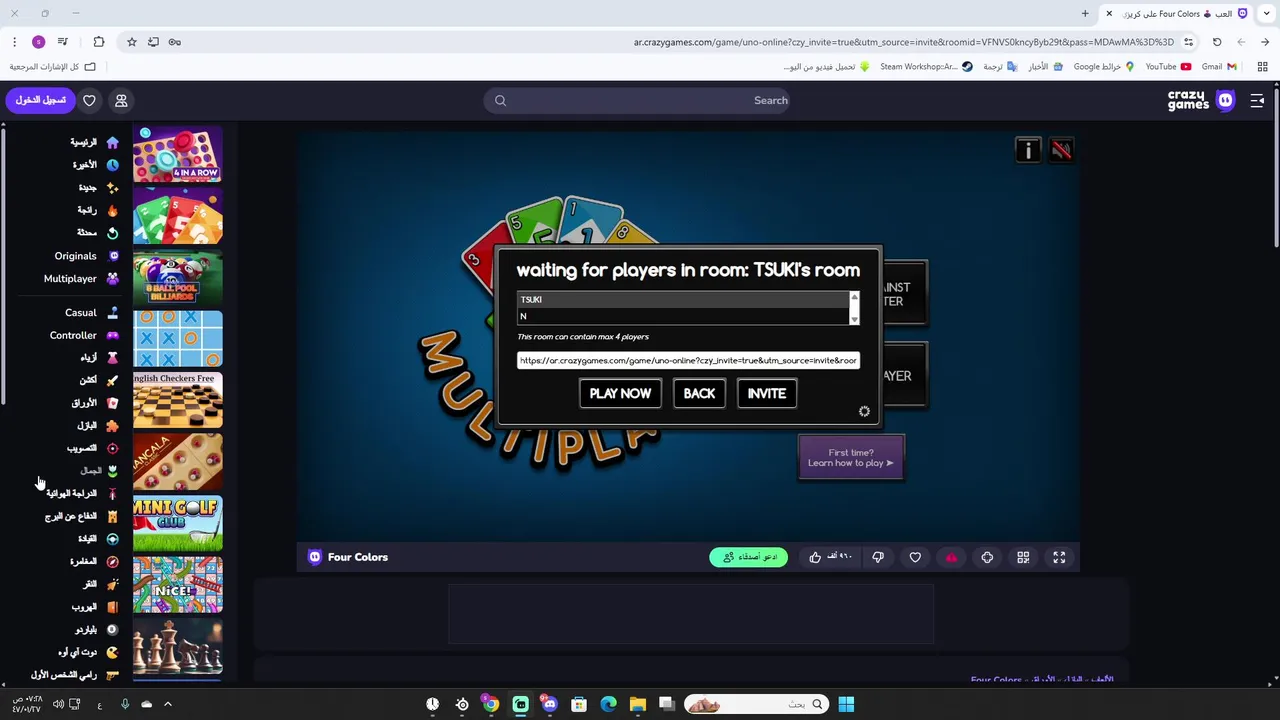This screenshot has height=720, width=1280.
Task: Mute the game sound icon
Action: pos(1061,150)
